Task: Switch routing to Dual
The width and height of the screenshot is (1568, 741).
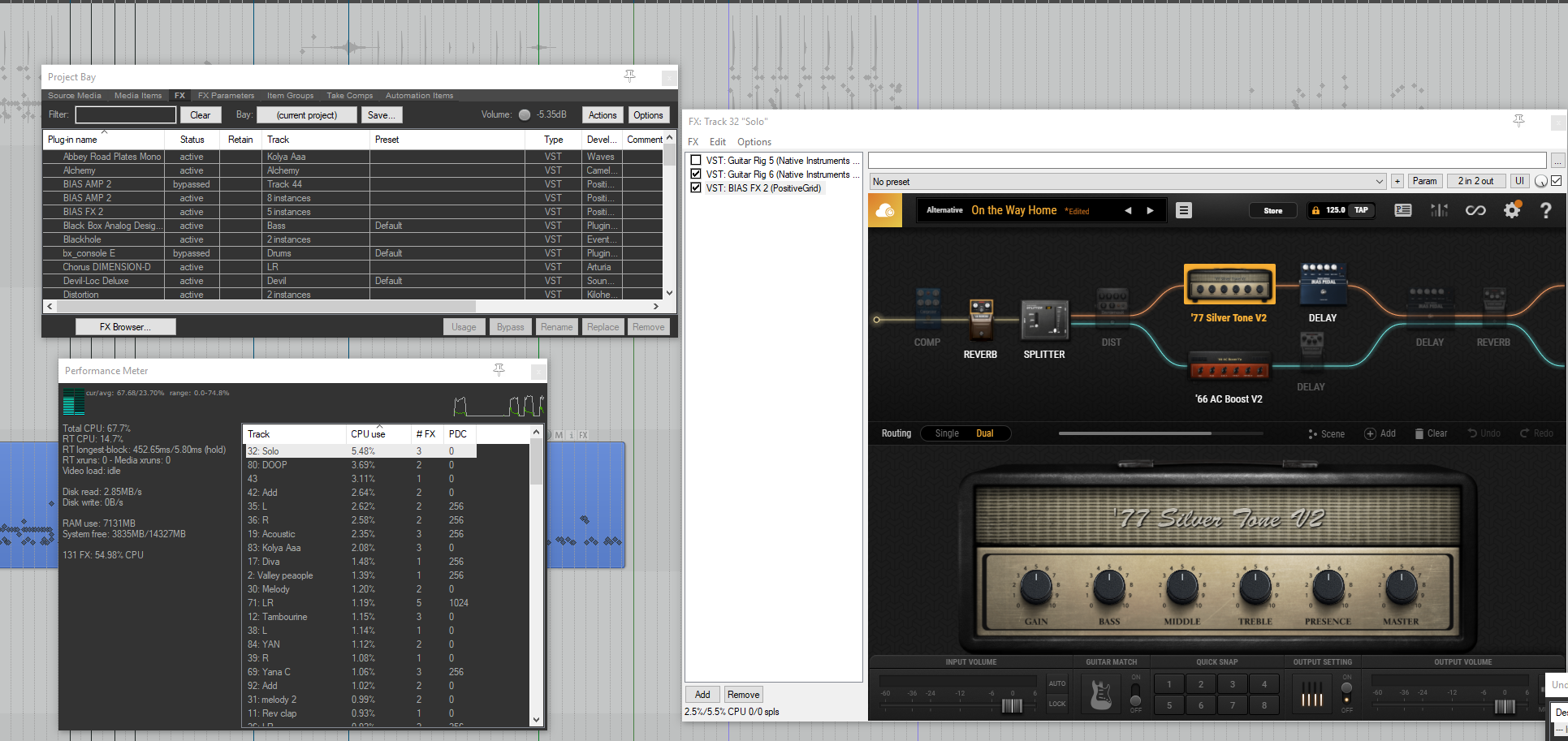Action: click(x=985, y=433)
